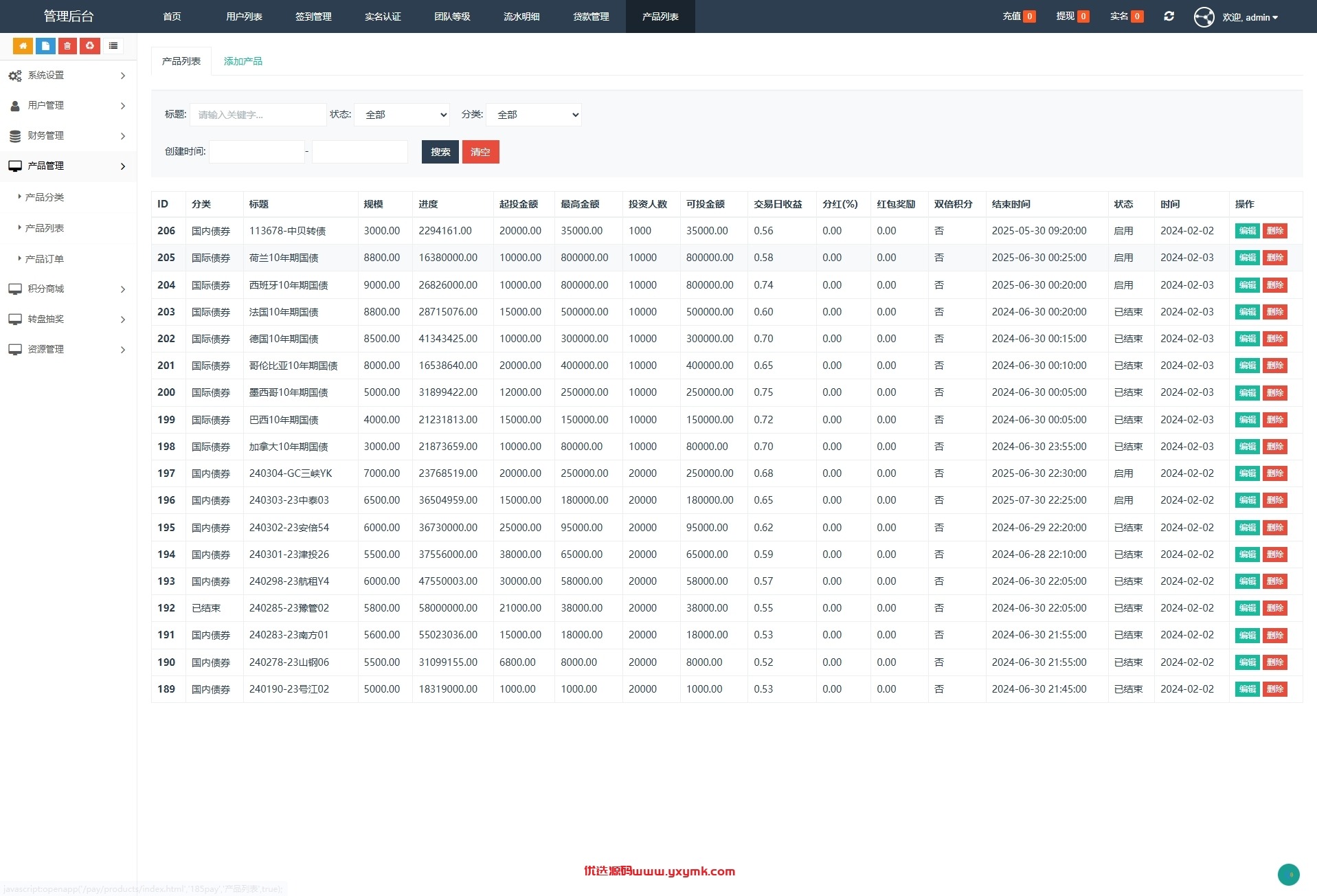Image resolution: width=1317 pixels, height=896 pixels.
Task: Edit product 194 240301-23津投26
Action: tap(1247, 555)
